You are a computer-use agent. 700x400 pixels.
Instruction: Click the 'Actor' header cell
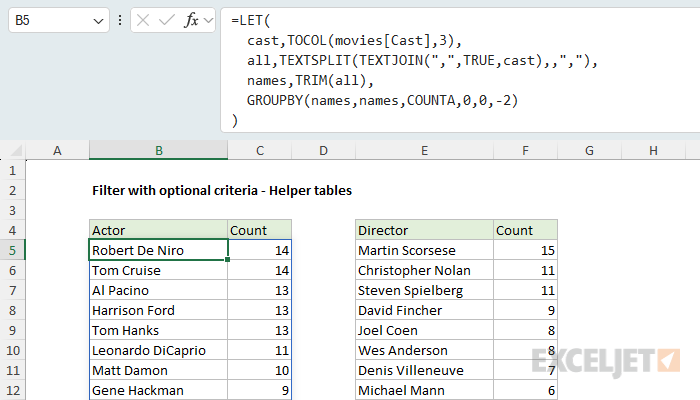click(x=158, y=230)
